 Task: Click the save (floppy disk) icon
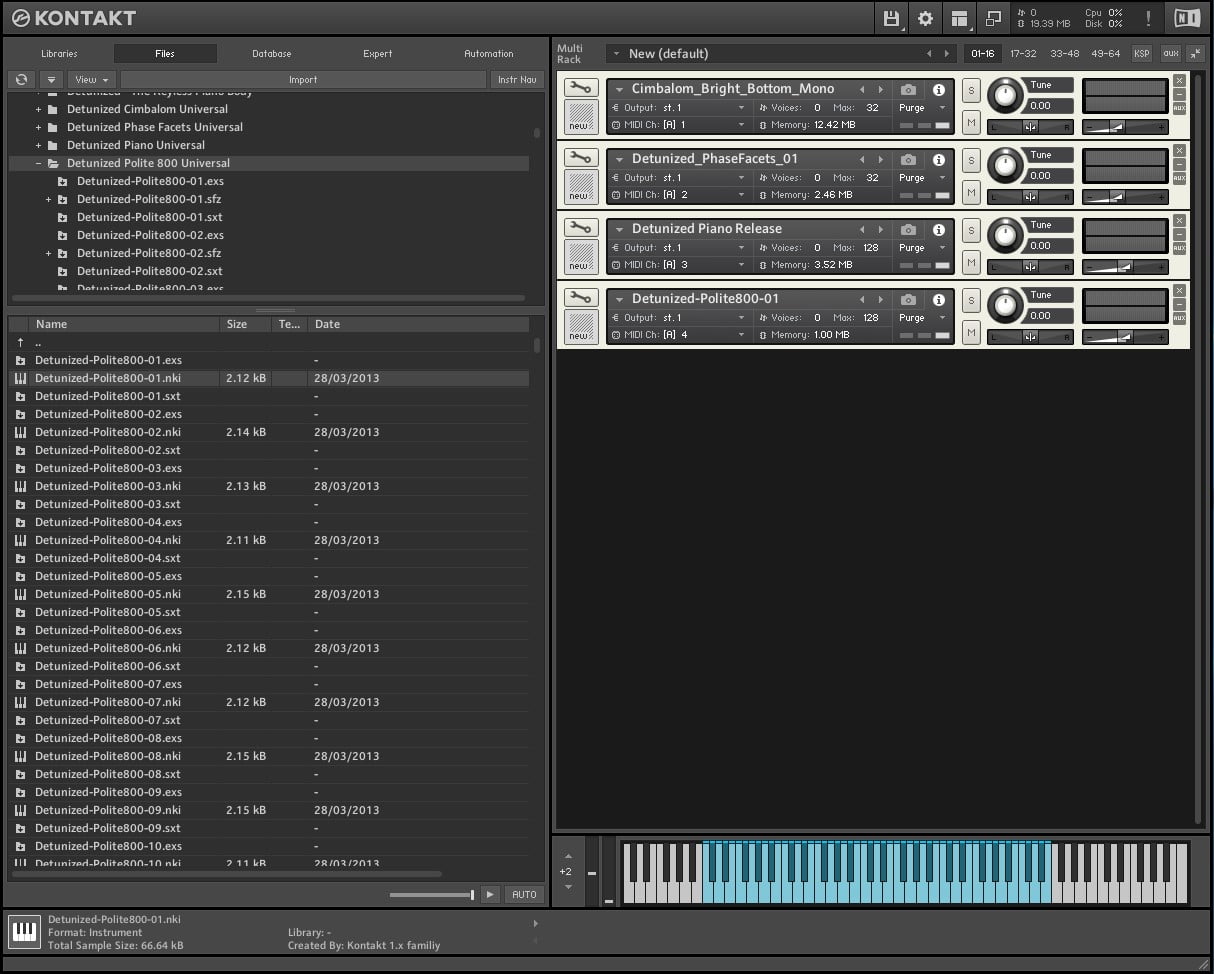tap(891, 18)
